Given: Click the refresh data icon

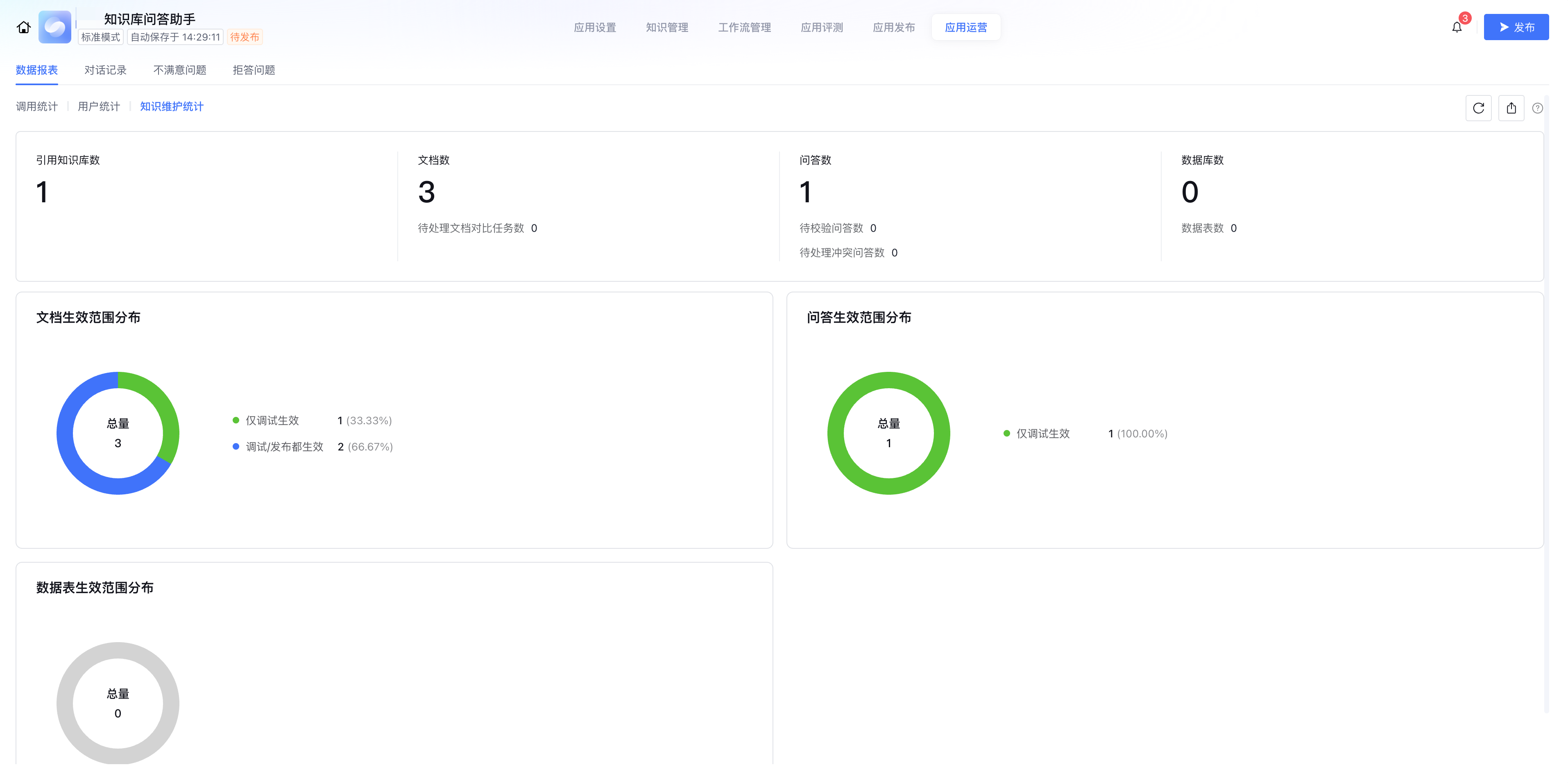Looking at the screenshot, I should [x=1479, y=108].
